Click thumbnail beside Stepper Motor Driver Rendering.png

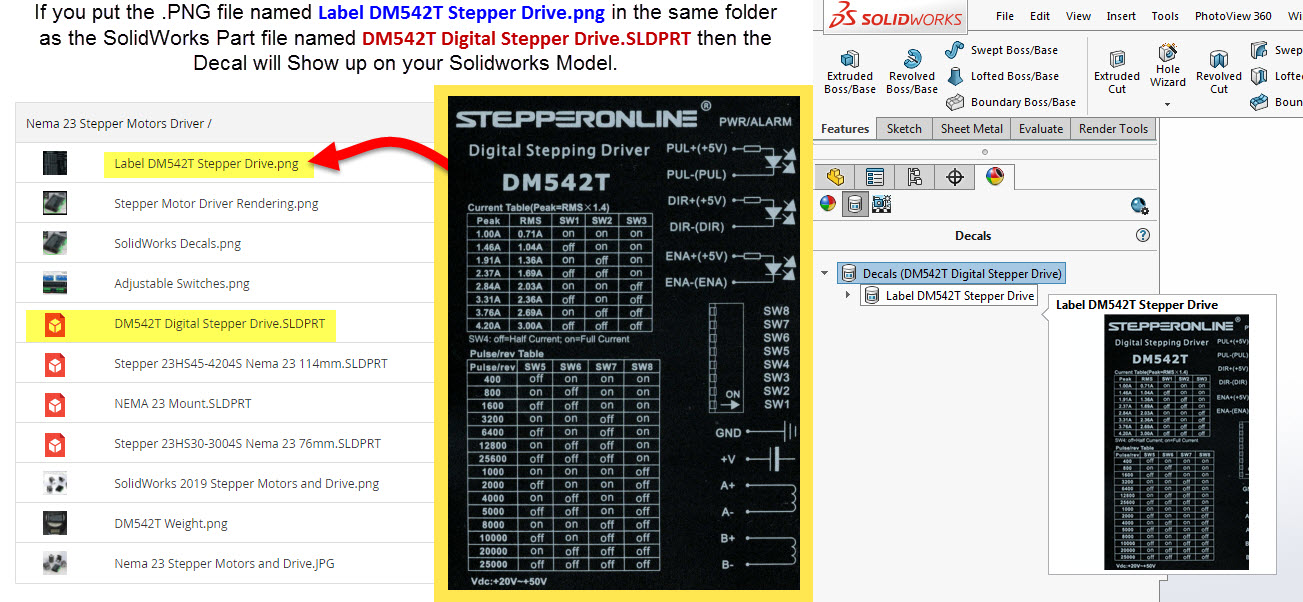[x=55, y=204]
